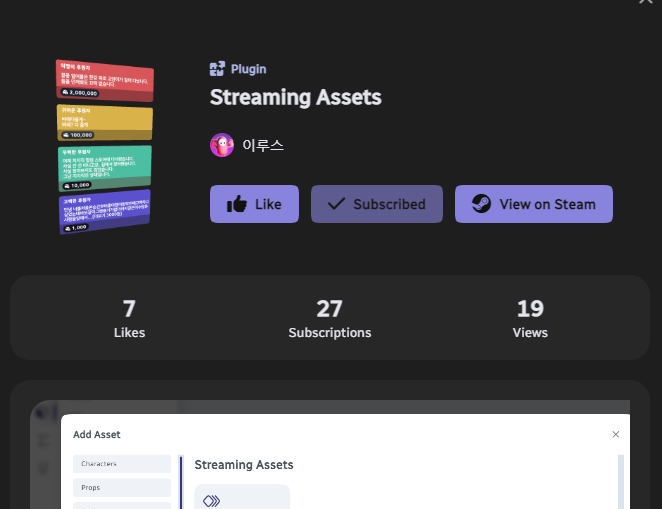Screen dimensions: 662x509
Task: Click the Streaming Assets heading in preview
Action: coord(244,465)
